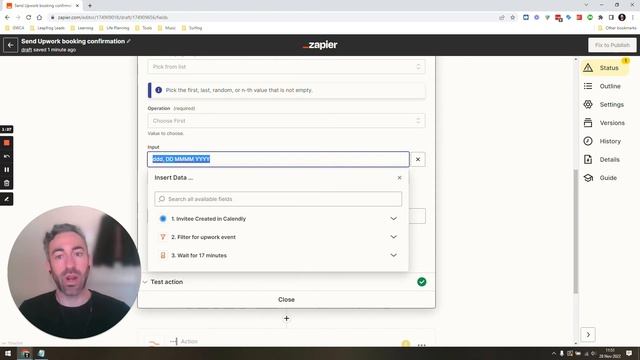Open browser profile avatar
The width and height of the screenshot is (640, 360).
622,17
